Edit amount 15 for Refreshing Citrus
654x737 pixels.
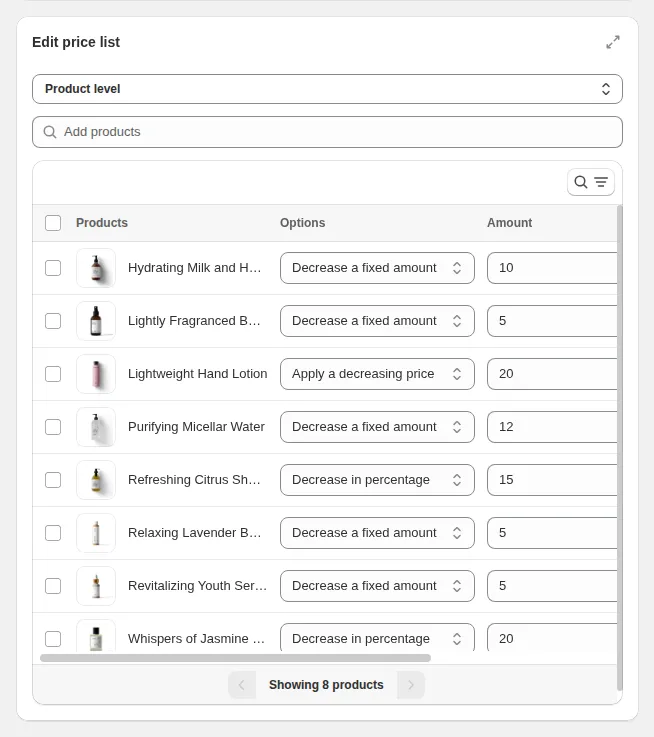tap(552, 480)
